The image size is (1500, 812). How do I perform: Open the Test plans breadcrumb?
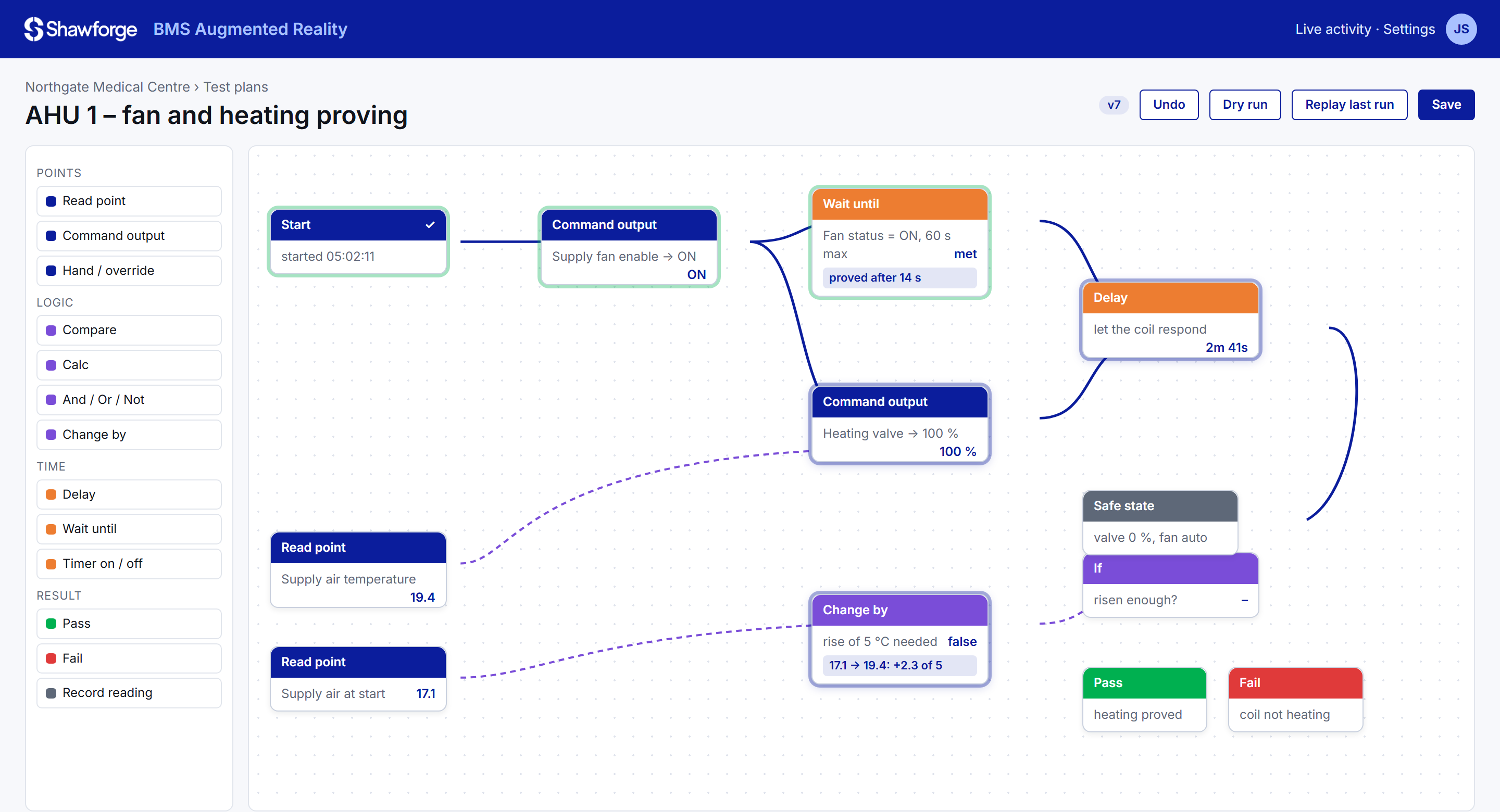pos(235,87)
